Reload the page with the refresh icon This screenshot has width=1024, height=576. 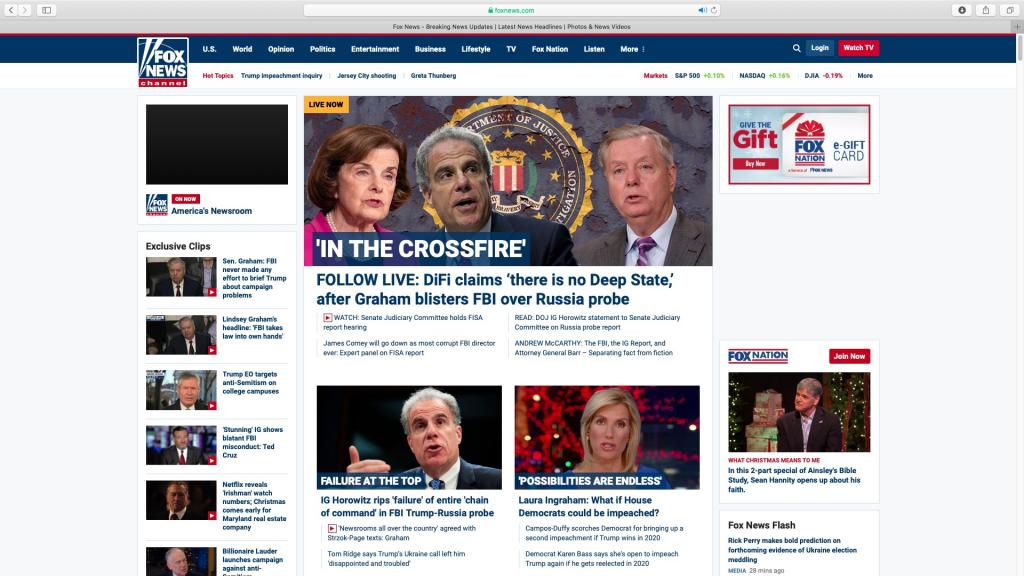tap(714, 10)
